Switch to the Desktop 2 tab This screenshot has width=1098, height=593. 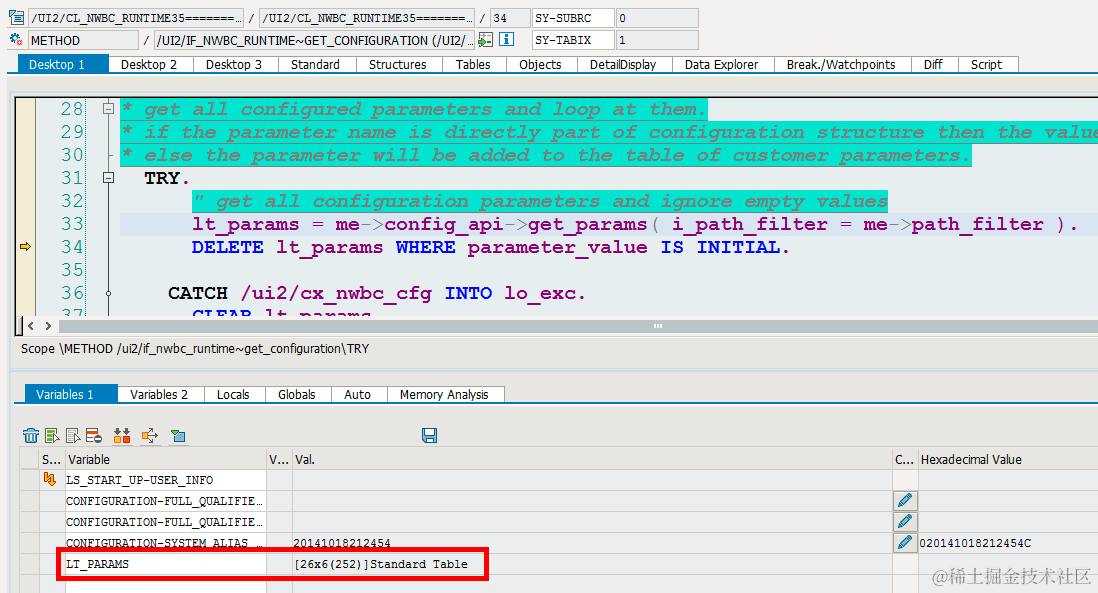148,64
